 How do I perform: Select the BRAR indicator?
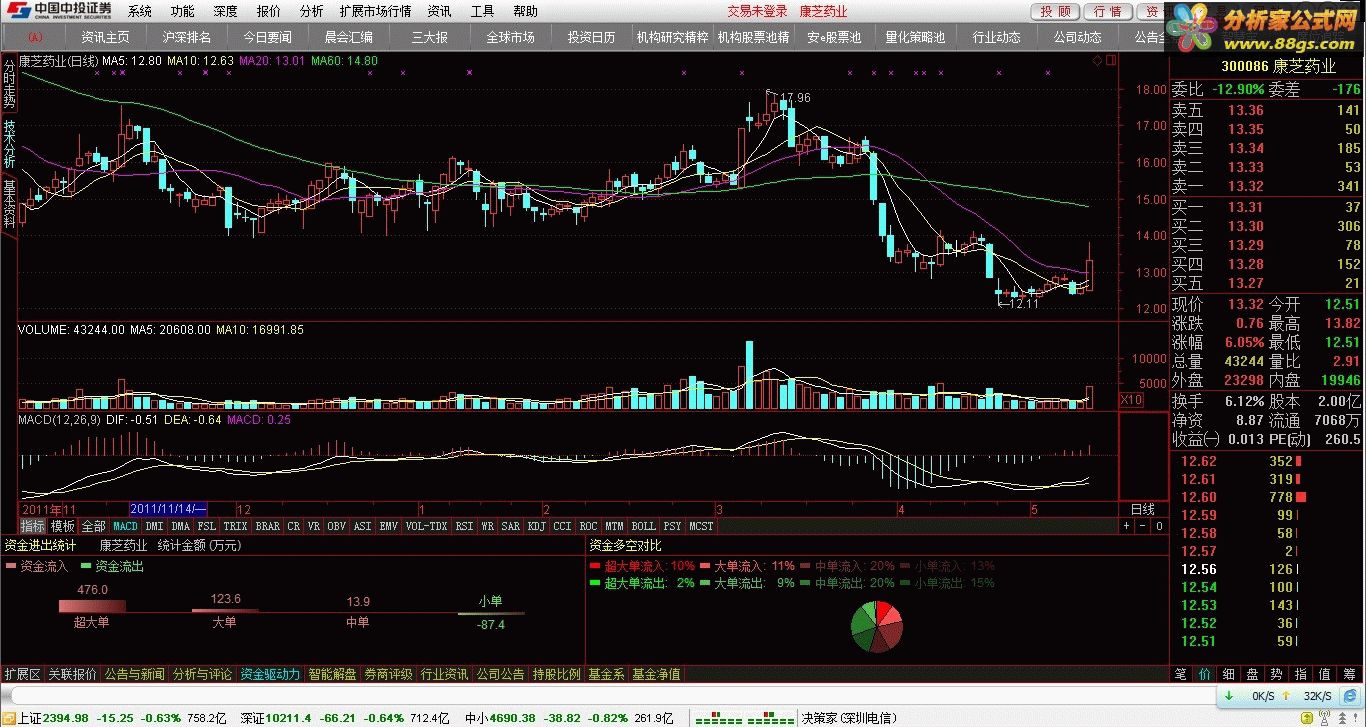click(268, 525)
